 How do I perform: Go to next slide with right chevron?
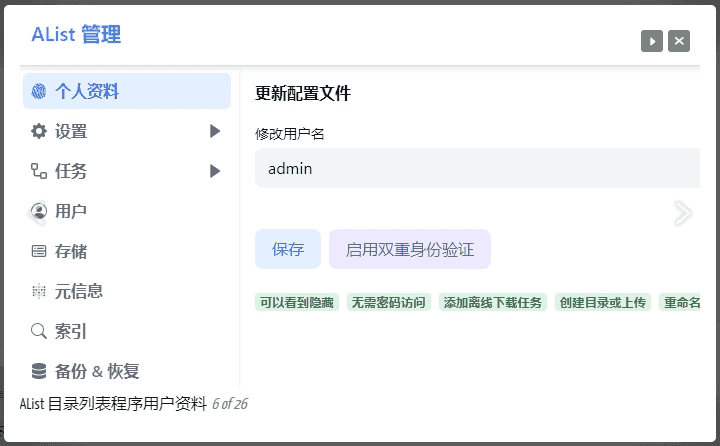pos(683,212)
